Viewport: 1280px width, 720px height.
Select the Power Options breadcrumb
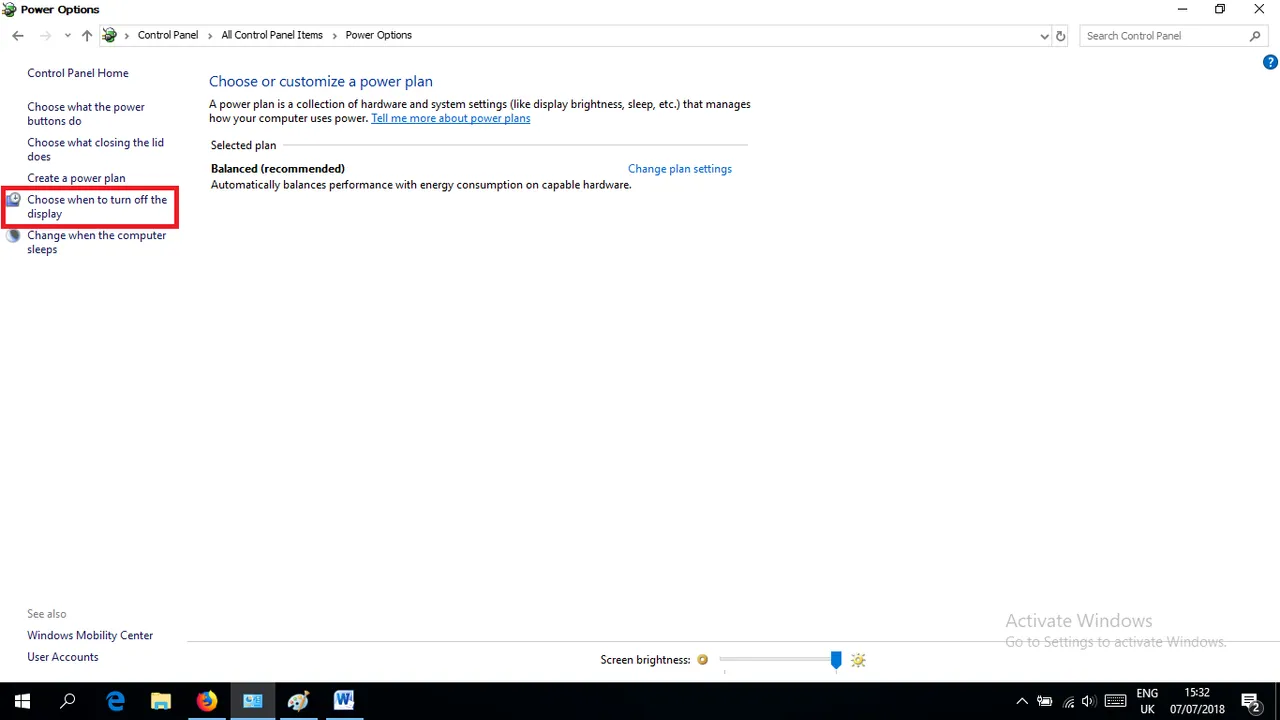coord(378,35)
